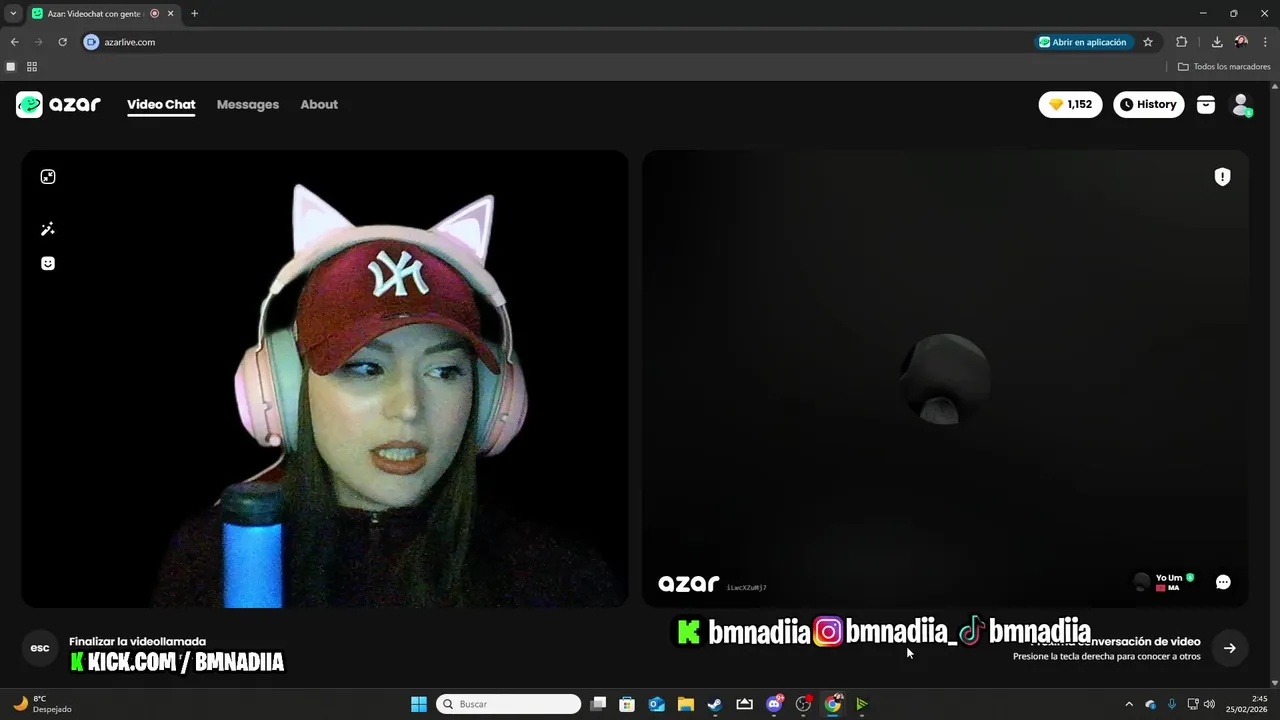Click the Buscar taskbar search box
The height and width of the screenshot is (720, 1280).
click(509, 704)
